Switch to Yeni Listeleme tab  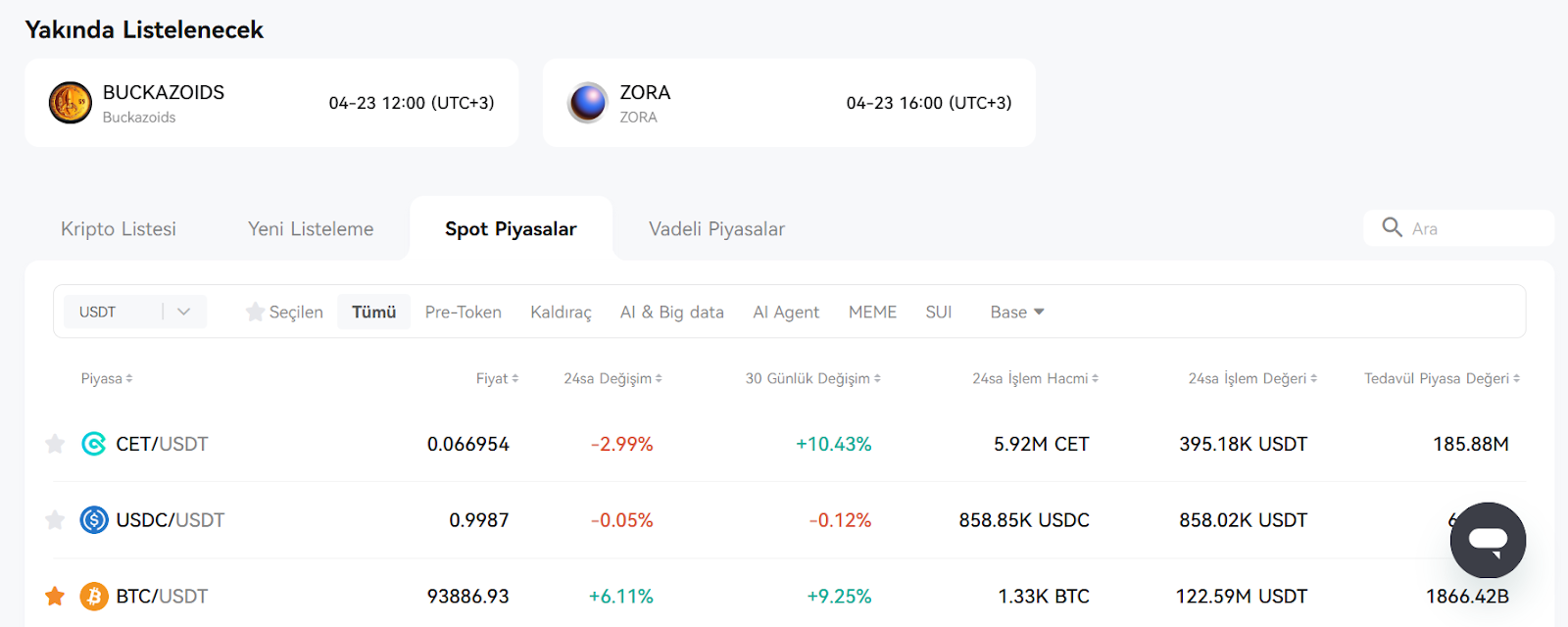[x=311, y=228]
